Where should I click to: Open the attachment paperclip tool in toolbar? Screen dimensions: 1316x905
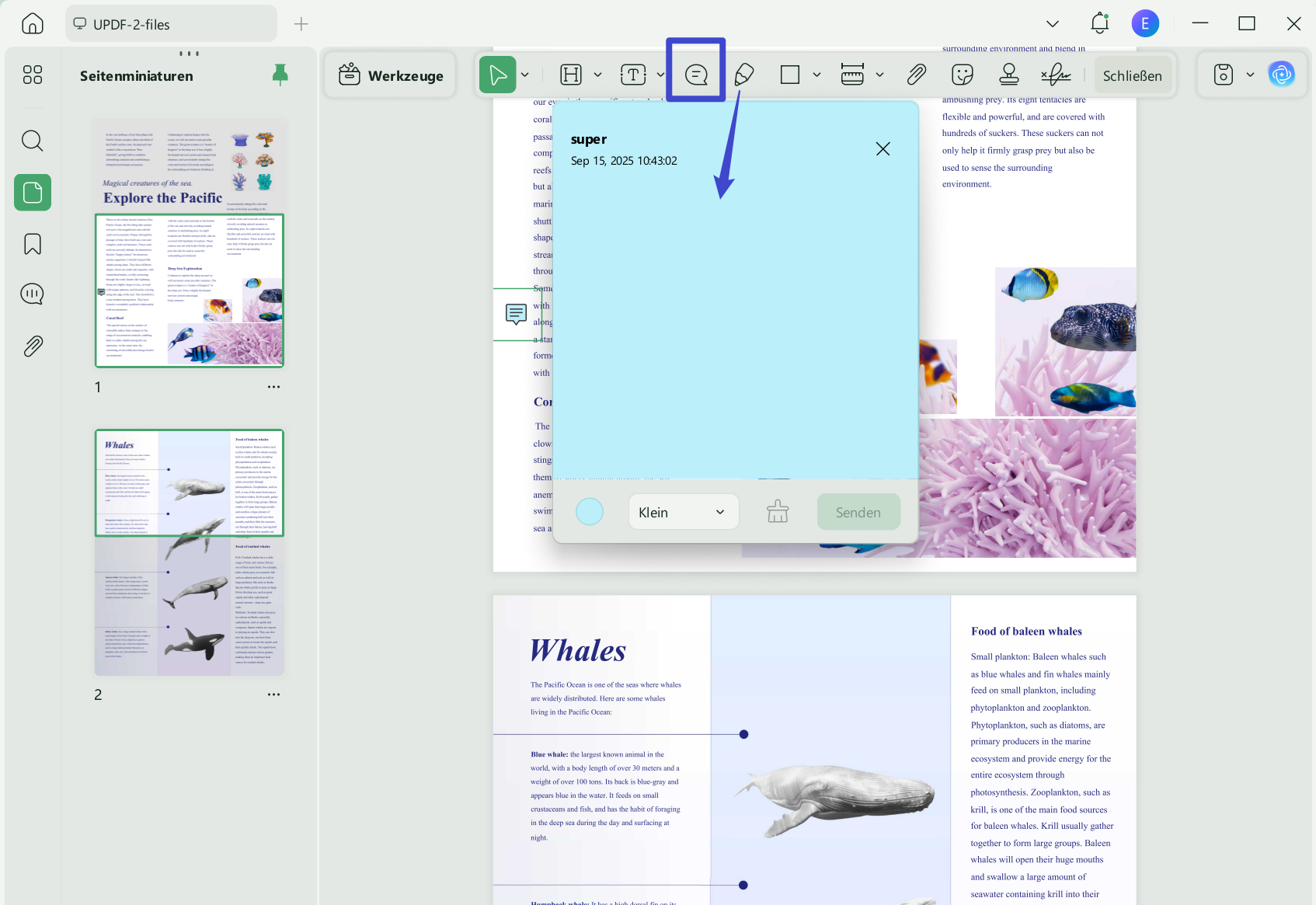coord(917,75)
